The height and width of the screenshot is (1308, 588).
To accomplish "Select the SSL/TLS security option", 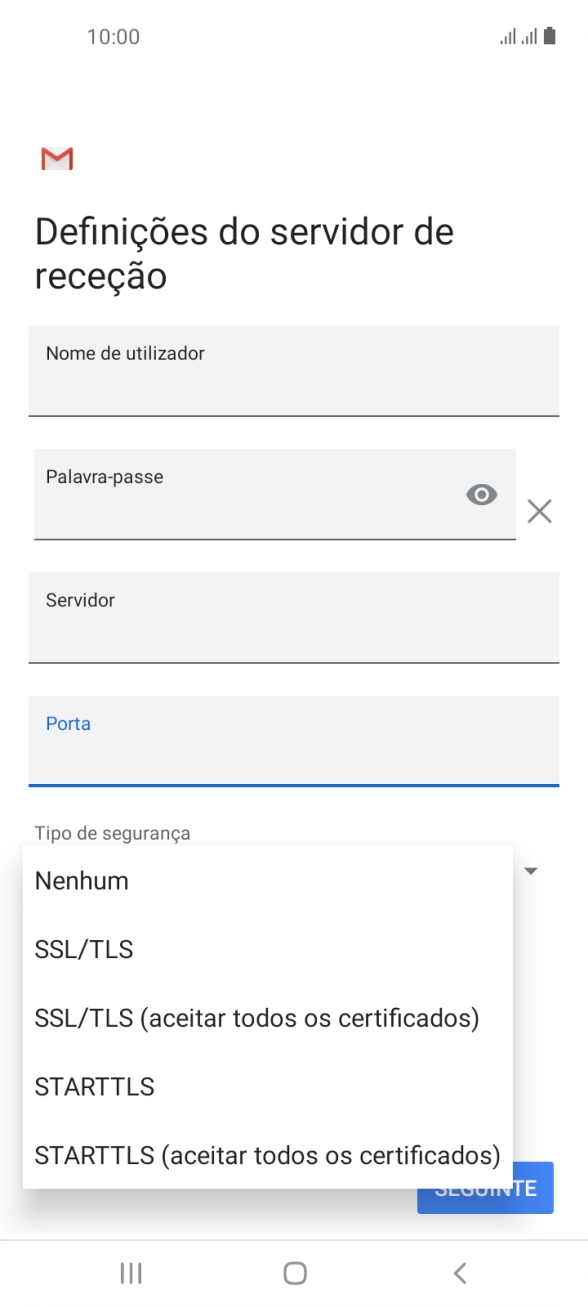I will pyautogui.click(x=84, y=949).
